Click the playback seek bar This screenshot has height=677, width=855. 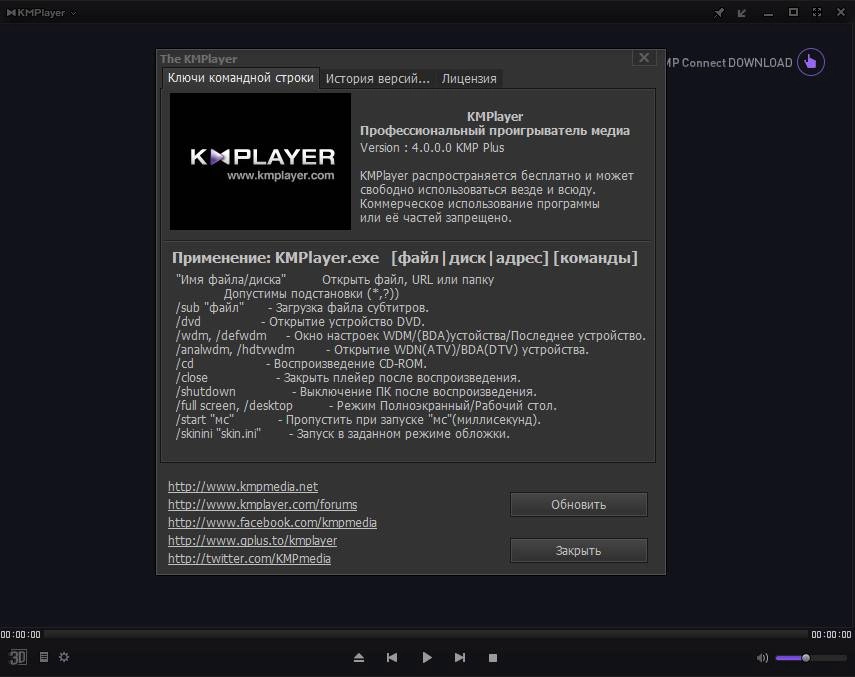point(425,634)
